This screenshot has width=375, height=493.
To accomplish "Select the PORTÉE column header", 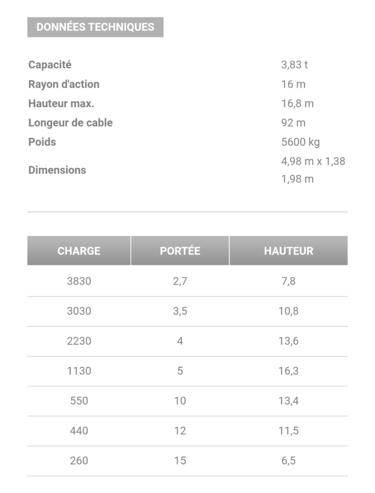I will click(180, 251).
